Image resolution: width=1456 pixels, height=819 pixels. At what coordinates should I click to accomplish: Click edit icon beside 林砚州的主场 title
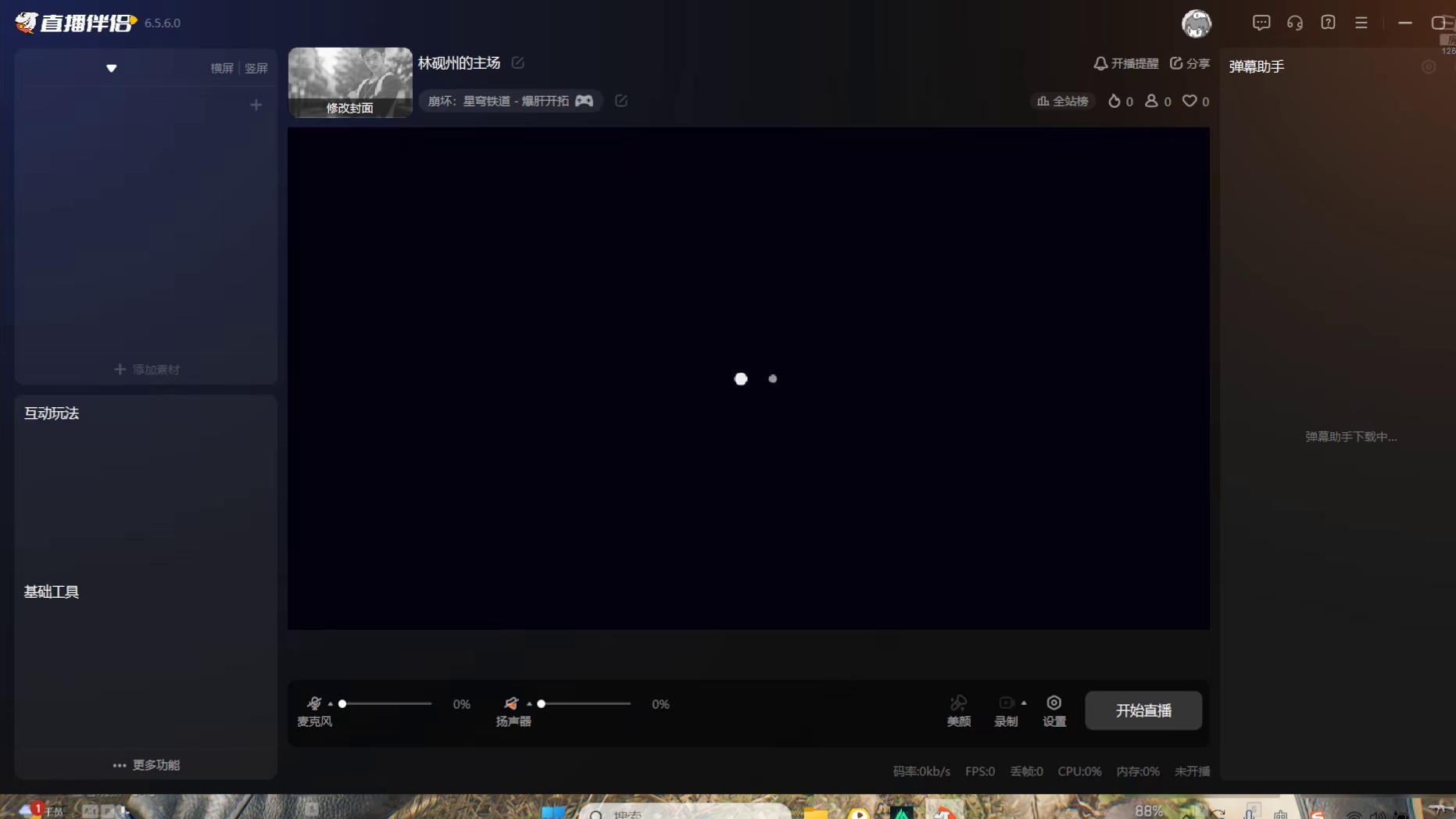pos(518,63)
